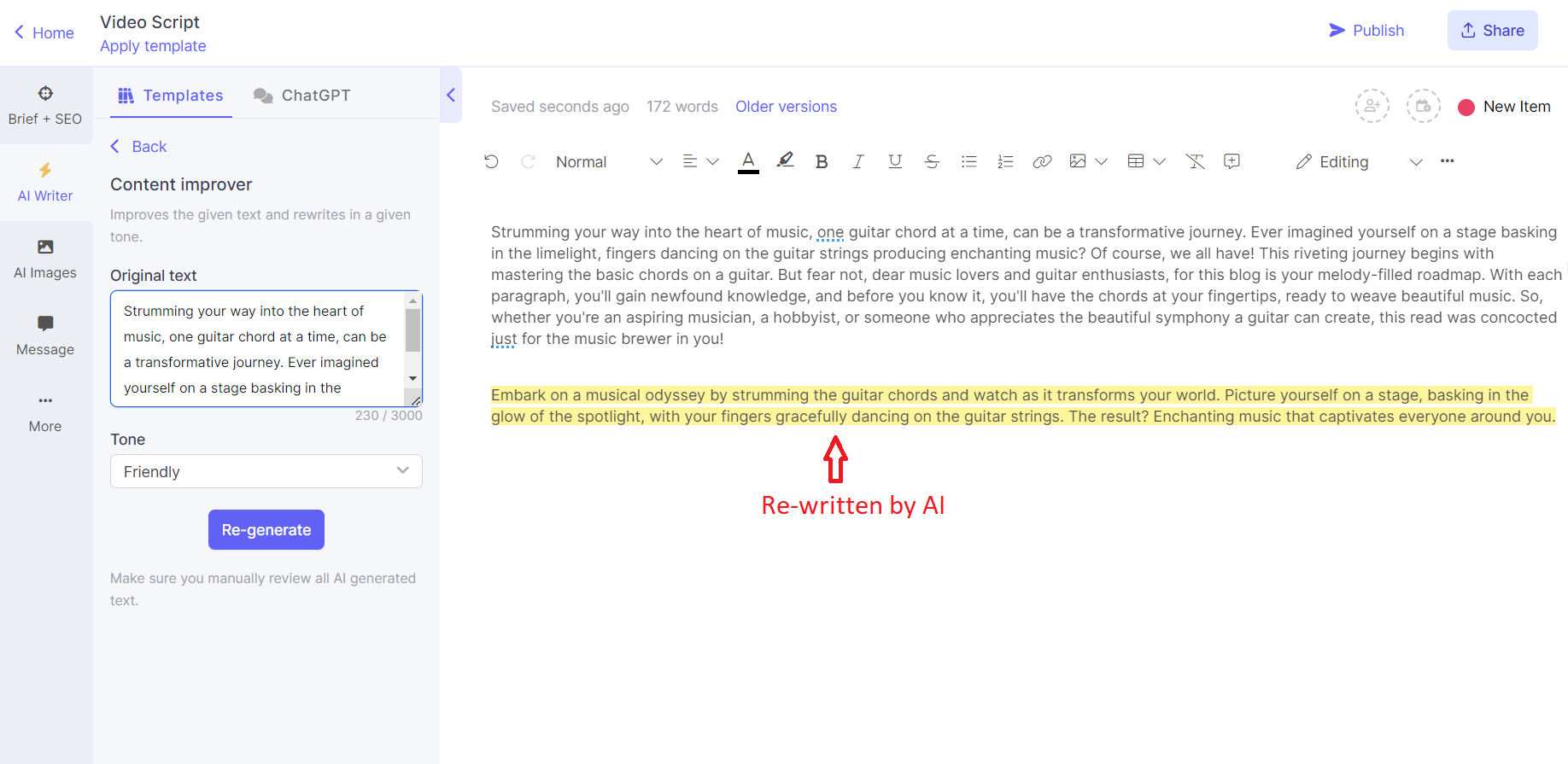Open the AI Images sidebar panel

pyautogui.click(x=45, y=259)
